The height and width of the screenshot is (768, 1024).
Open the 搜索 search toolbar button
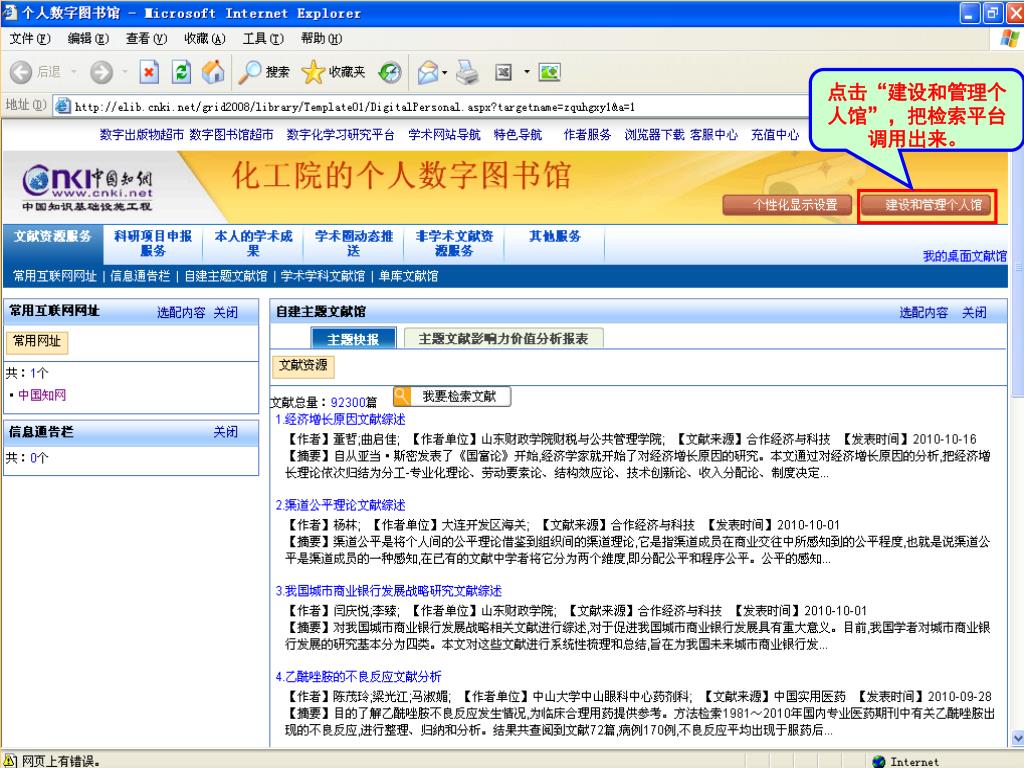[x=264, y=72]
